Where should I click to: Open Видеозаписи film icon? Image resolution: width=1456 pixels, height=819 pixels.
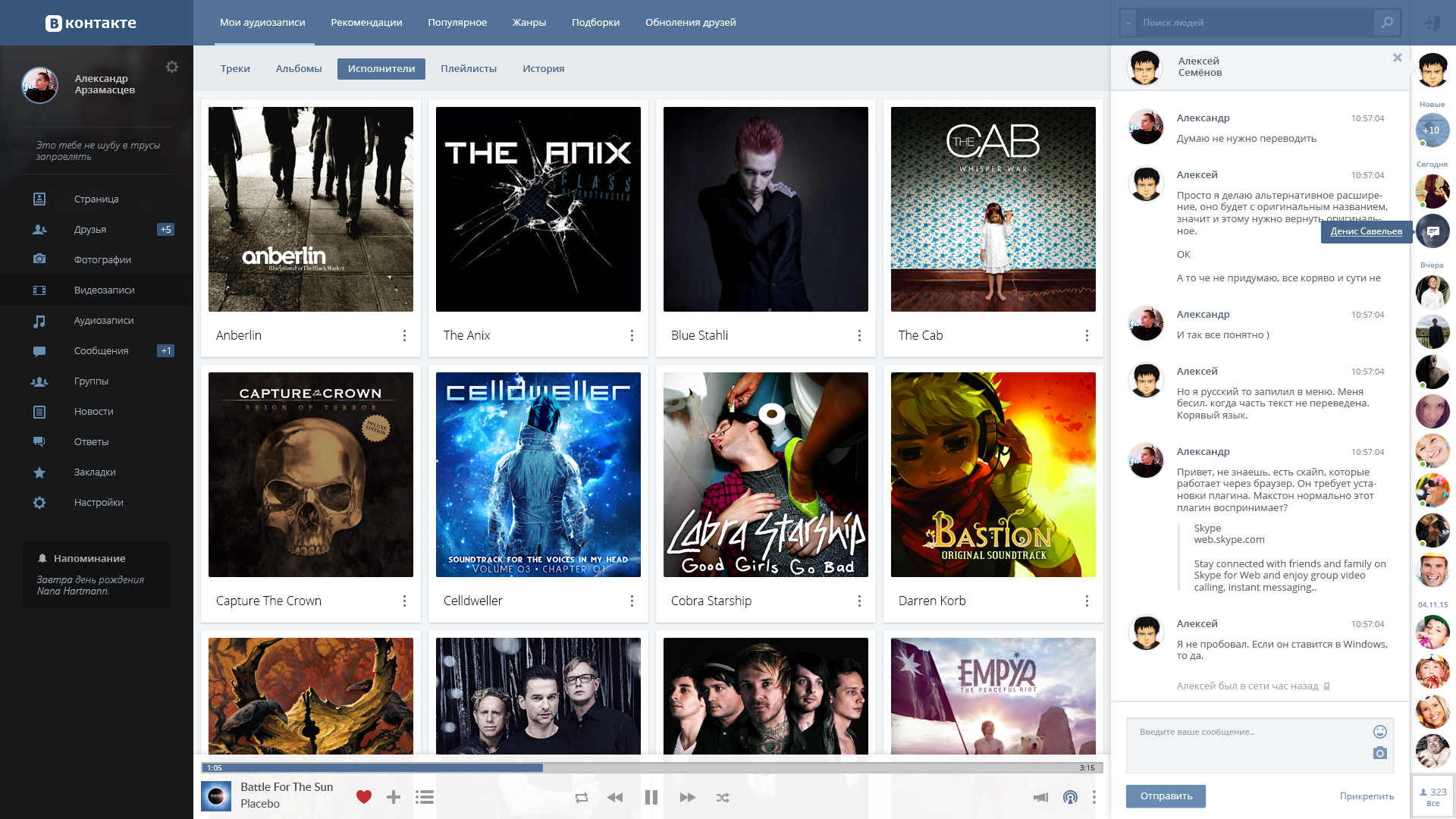coord(39,290)
